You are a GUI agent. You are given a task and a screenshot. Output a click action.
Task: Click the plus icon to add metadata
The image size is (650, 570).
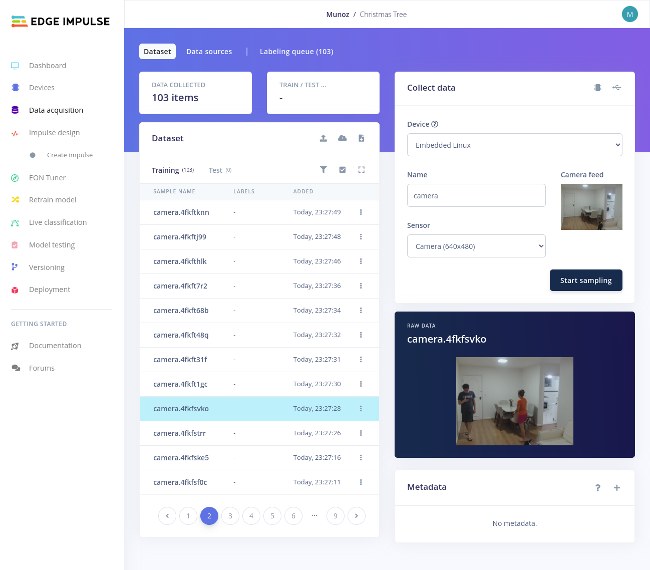(x=616, y=487)
